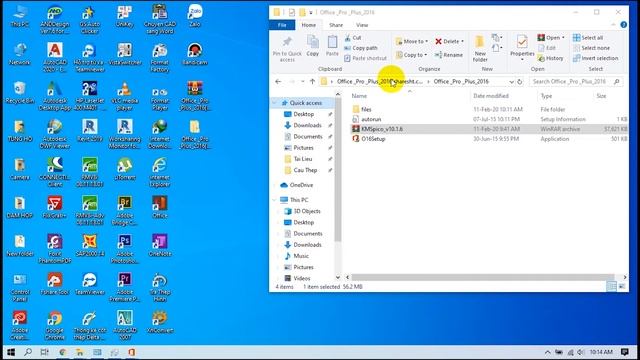
Task: Open 3D Objects under This PC
Action: [307, 211]
